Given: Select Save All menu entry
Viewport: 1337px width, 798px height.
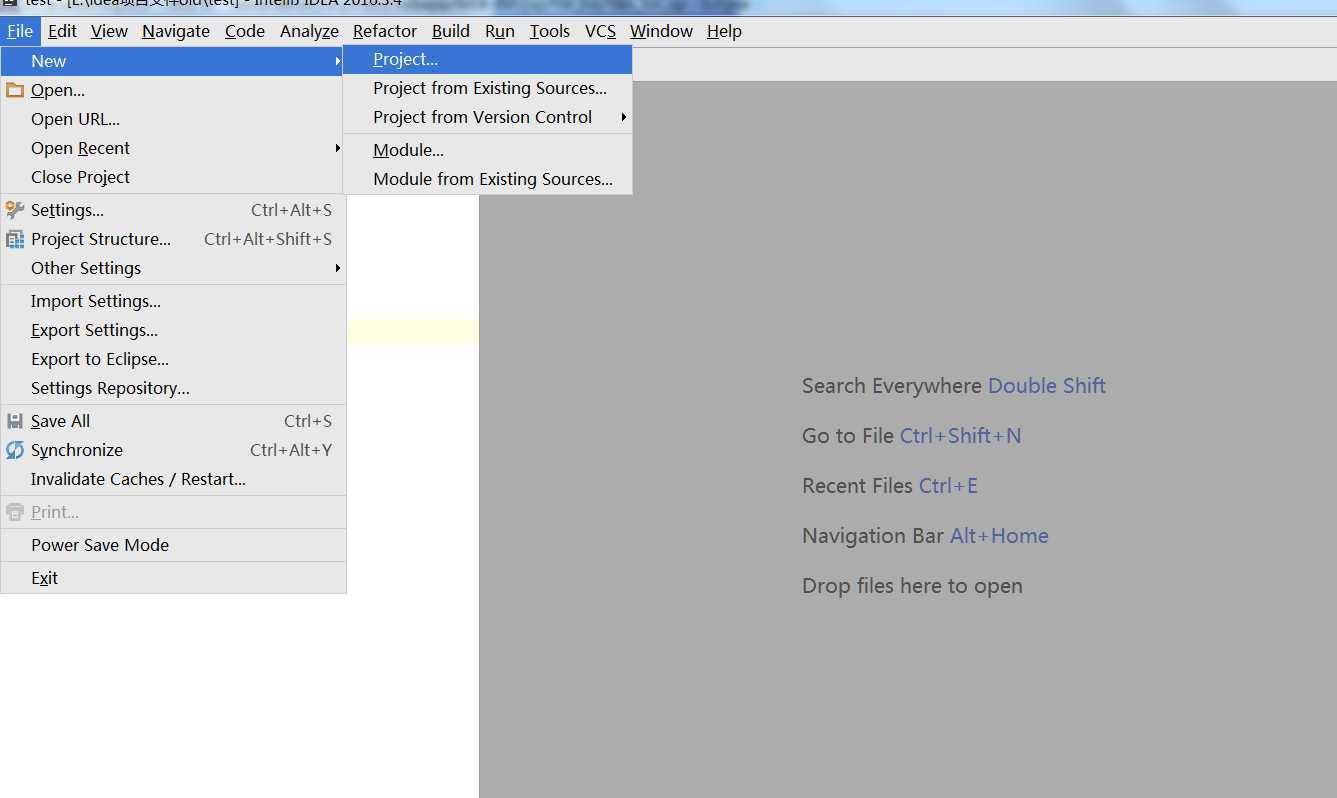Looking at the screenshot, I should pyautogui.click(x=173, y=421).
